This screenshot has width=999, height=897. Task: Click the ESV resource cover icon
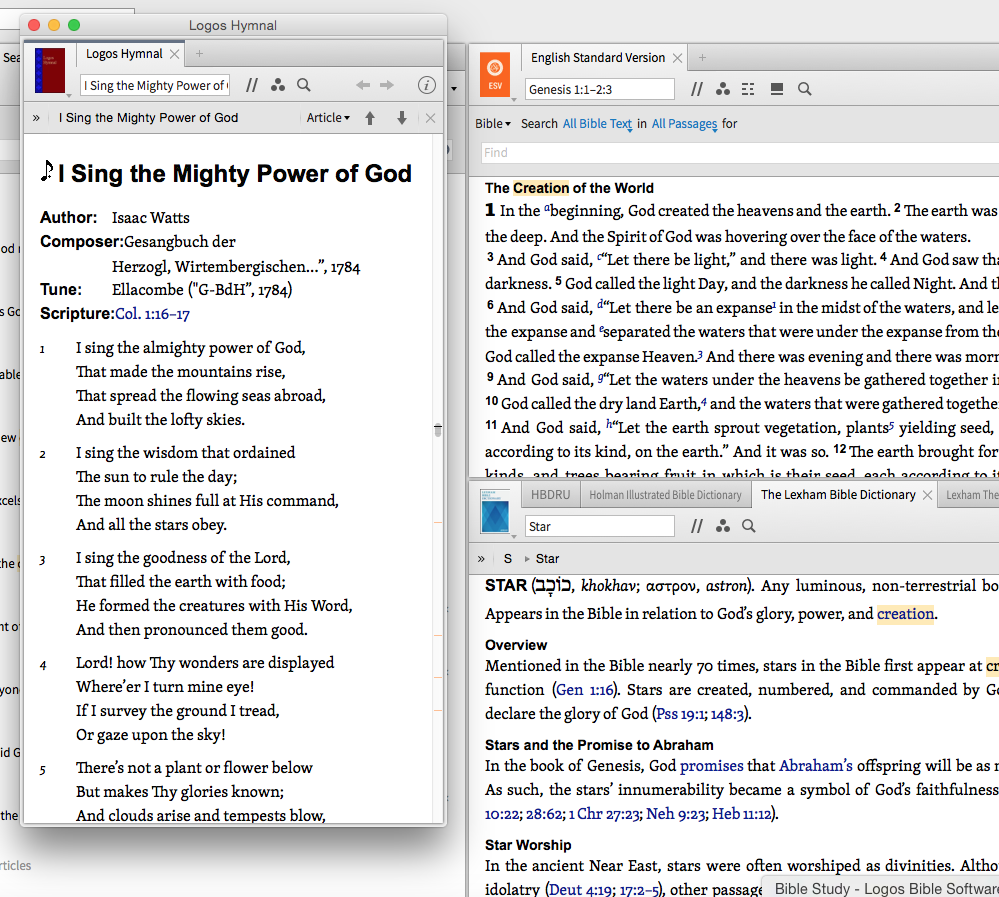(x=495, y=74)
